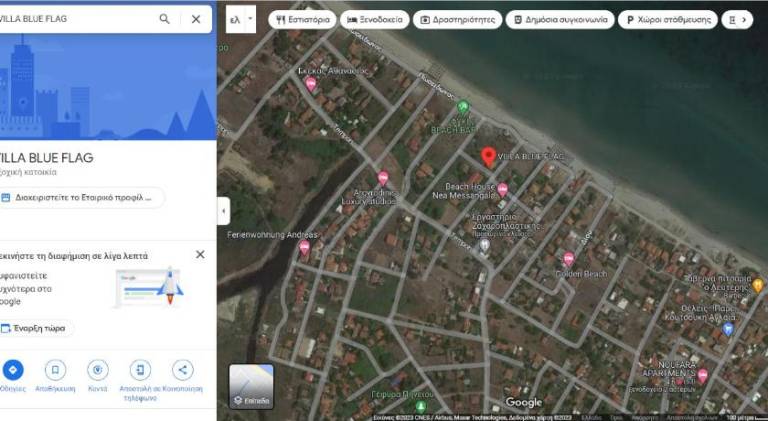
Task: Clear the search box with the X
Action: click(196, 19)
